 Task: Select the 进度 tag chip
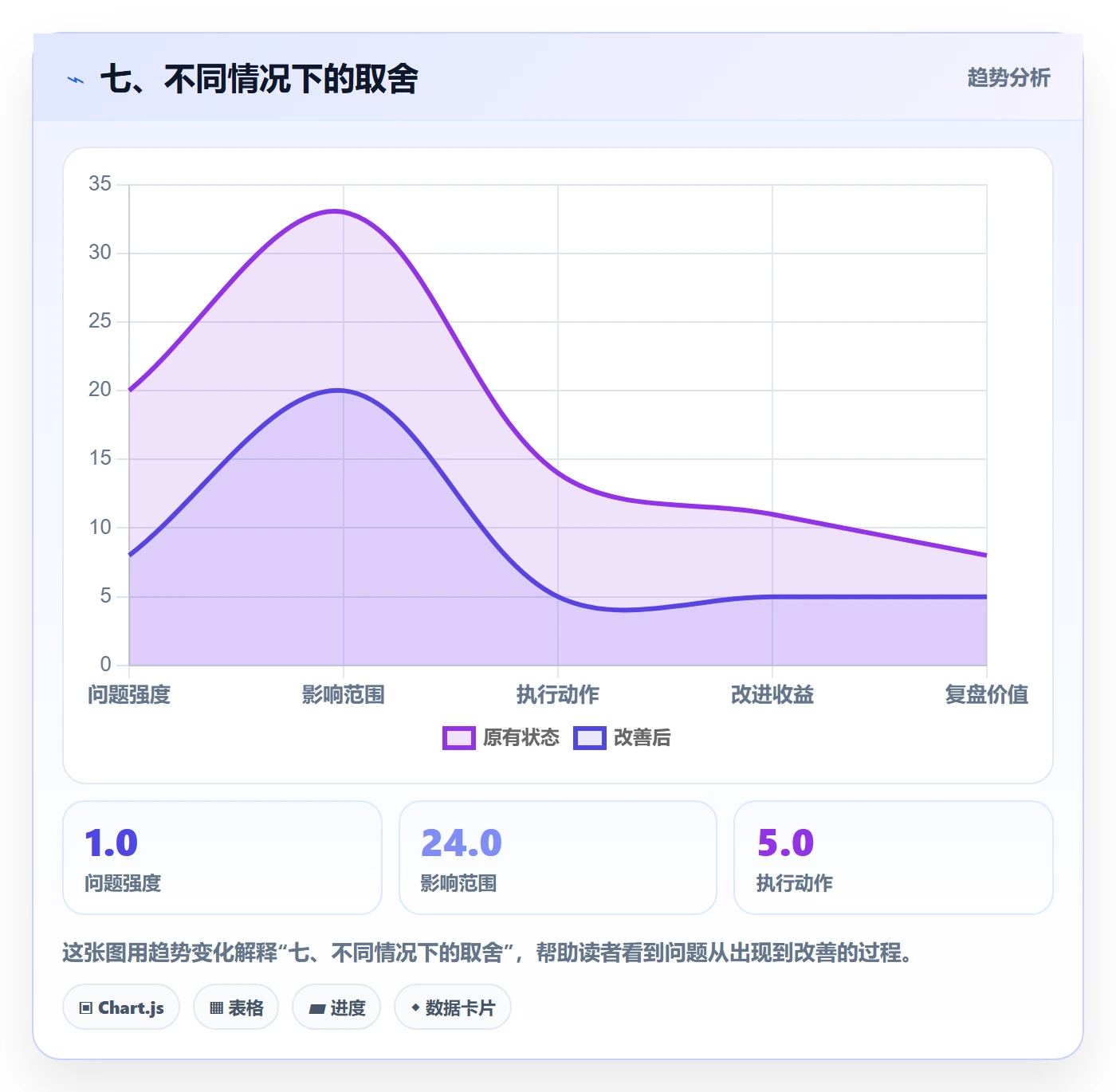[336, 1008]
